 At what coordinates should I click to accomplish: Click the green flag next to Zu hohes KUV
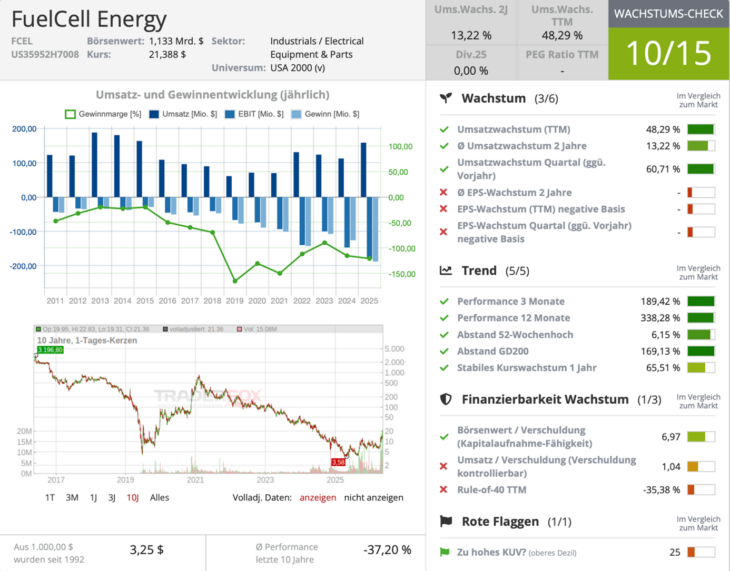[445, 552]
